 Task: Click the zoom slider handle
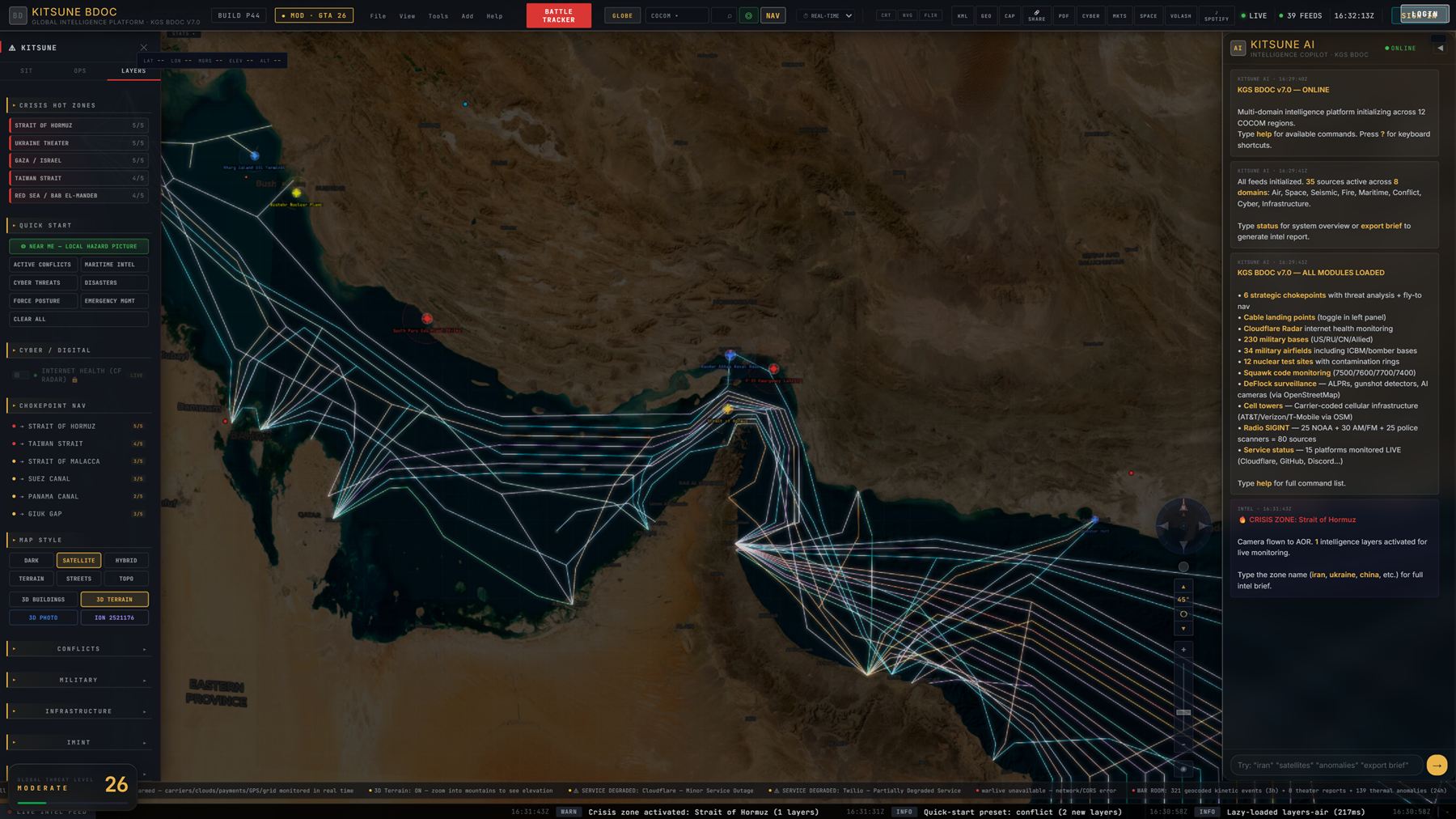click(1183, 712)
